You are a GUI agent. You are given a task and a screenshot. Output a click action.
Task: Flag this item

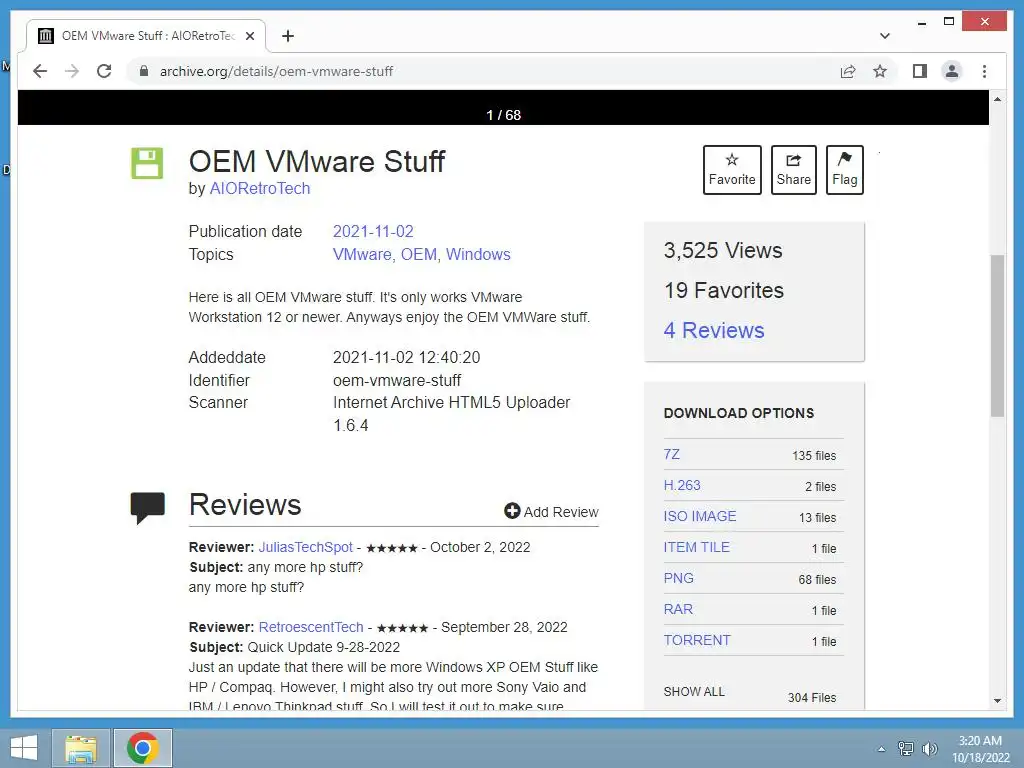pos(844,170)
